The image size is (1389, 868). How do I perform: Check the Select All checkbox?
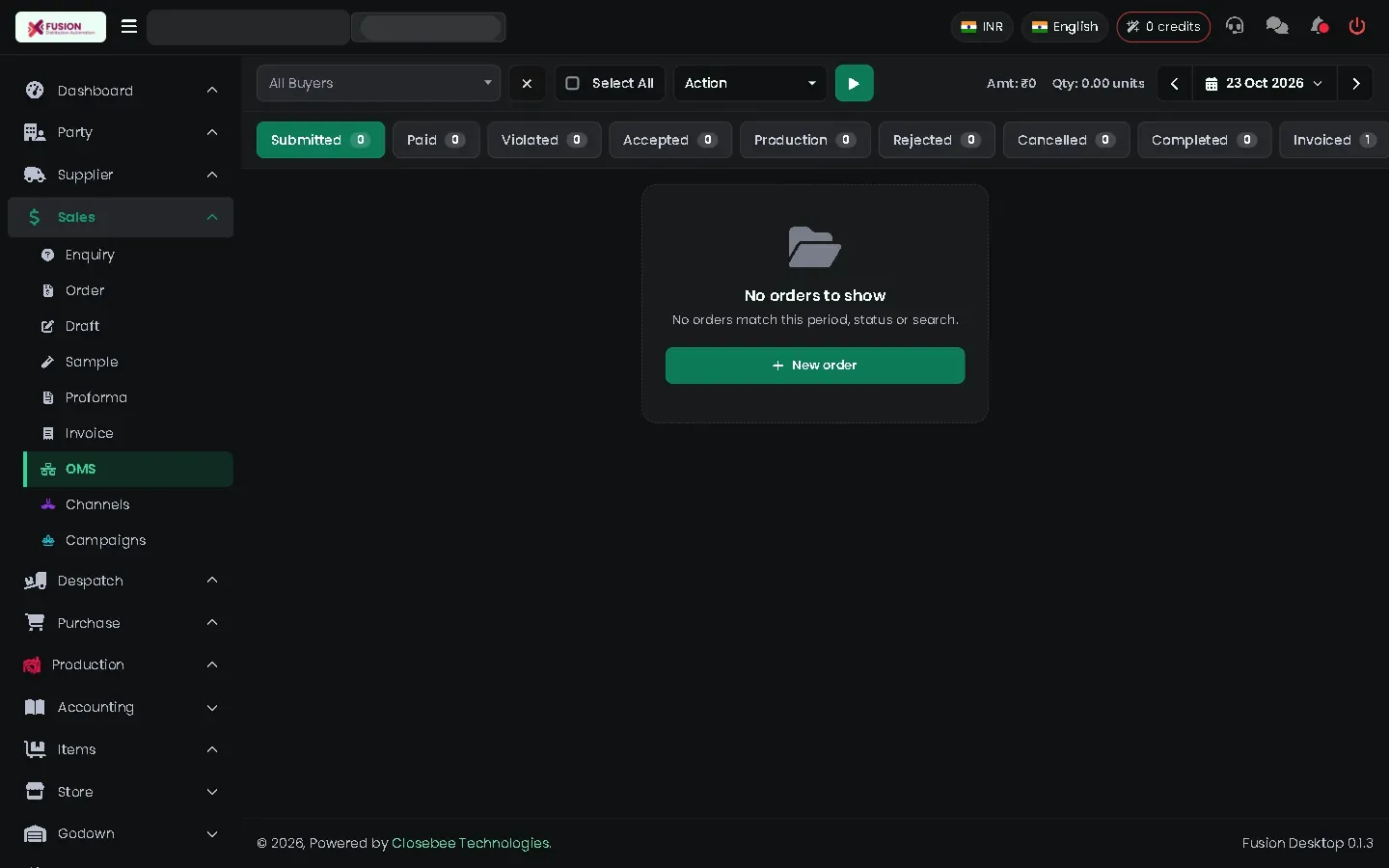(x=572, y=83)
